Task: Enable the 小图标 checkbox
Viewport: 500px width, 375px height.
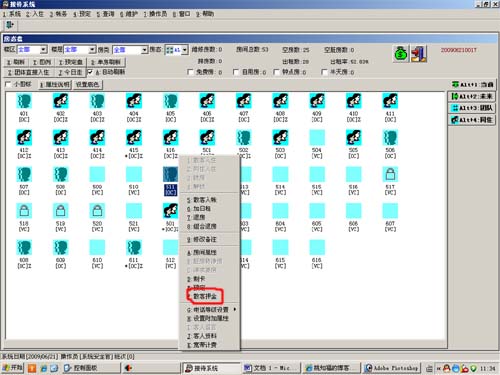Action: click(8, 84)
